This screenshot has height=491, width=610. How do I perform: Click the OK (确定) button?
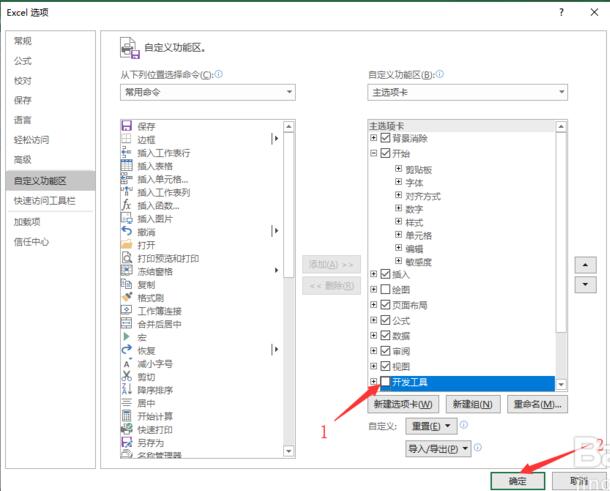(x=517, y=481)
